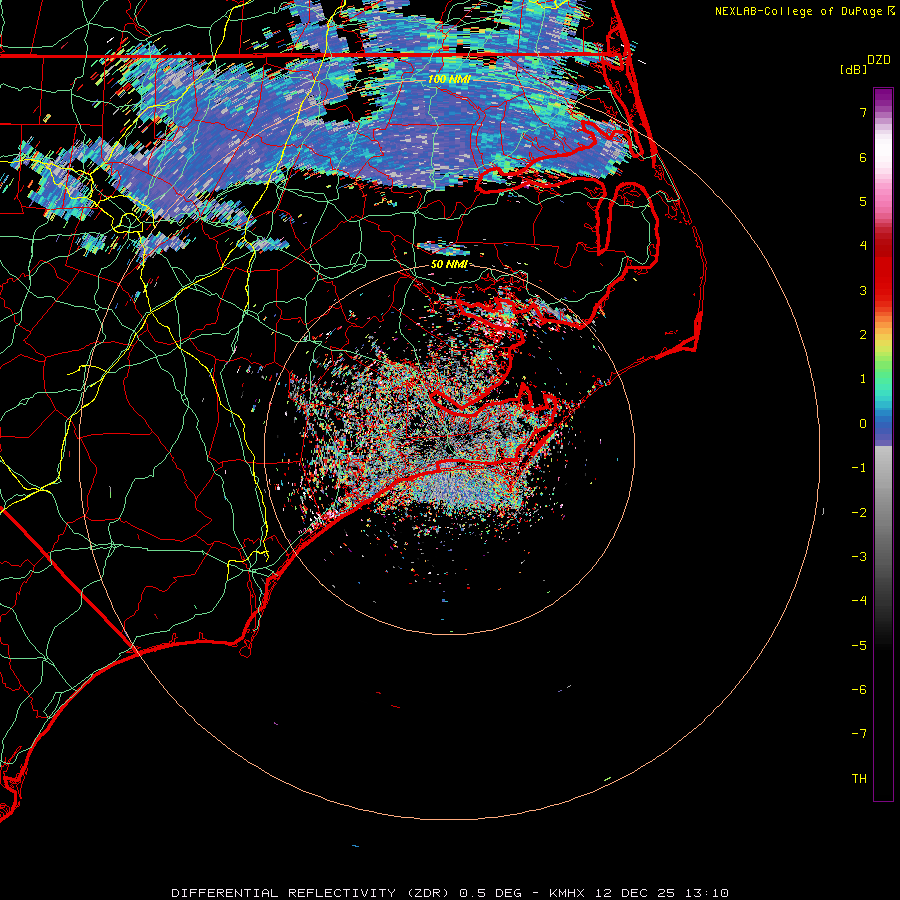The width and height of the screenshot is (900, 900).
Task: Click the 6 value on color scale
Action: point(863,157)
